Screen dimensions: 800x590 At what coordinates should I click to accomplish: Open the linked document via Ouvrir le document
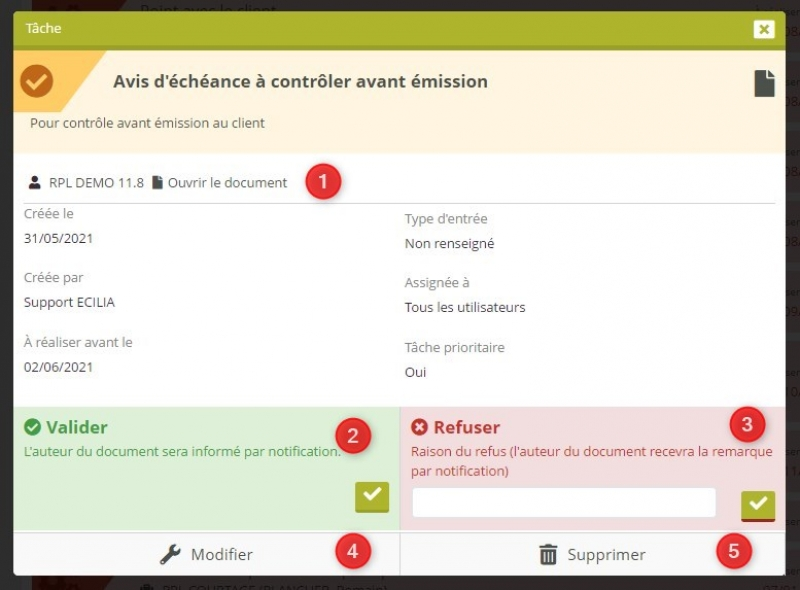pyautogui.click(x=227, y=183)
